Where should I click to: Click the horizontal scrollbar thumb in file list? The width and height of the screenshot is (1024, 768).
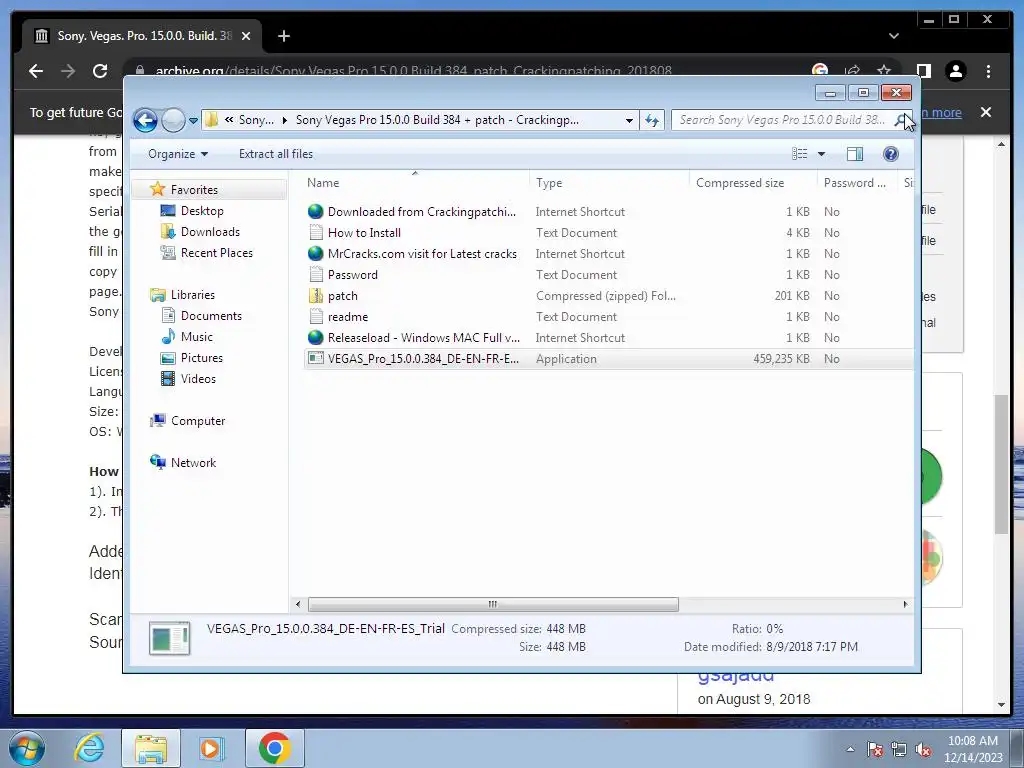tap(493, 605)
